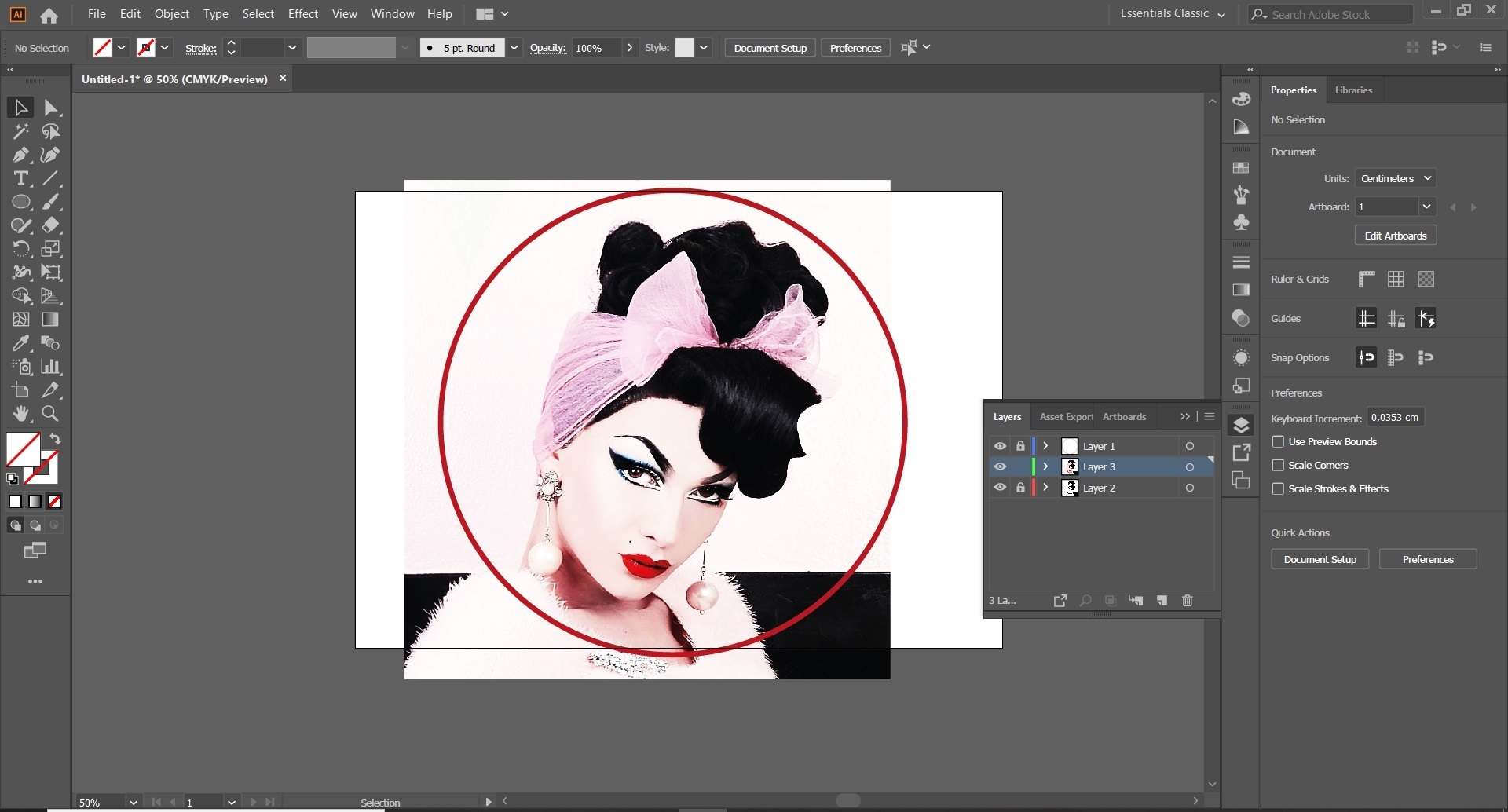Select the Rotate tool
Screen dimensions: 1508x812
[x=20, y=249]
